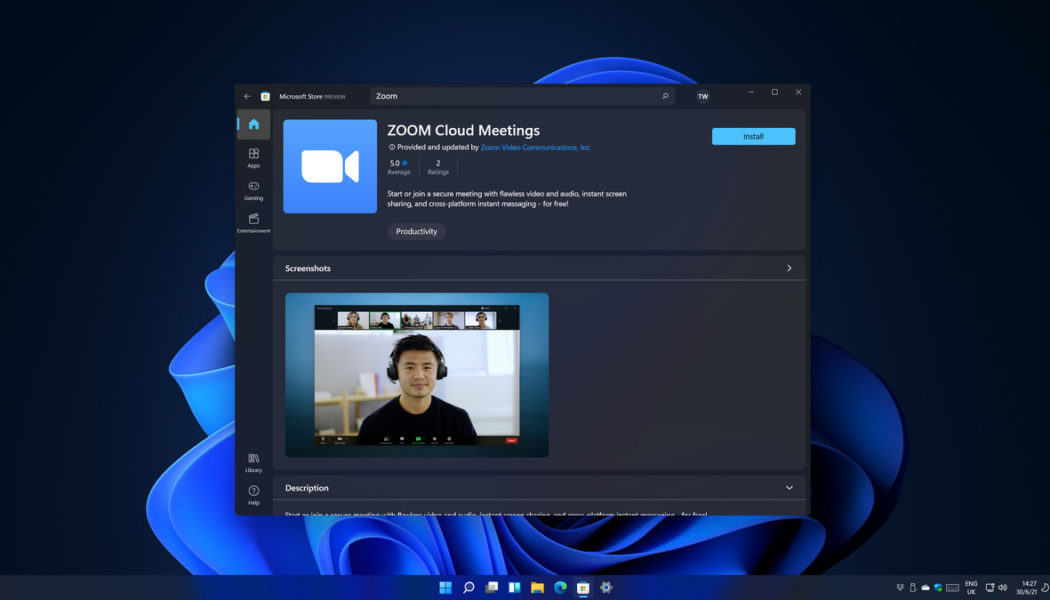View the 2 Ratings for the app
Viewport: 1050px width, 600px height.
click(438, 166)
